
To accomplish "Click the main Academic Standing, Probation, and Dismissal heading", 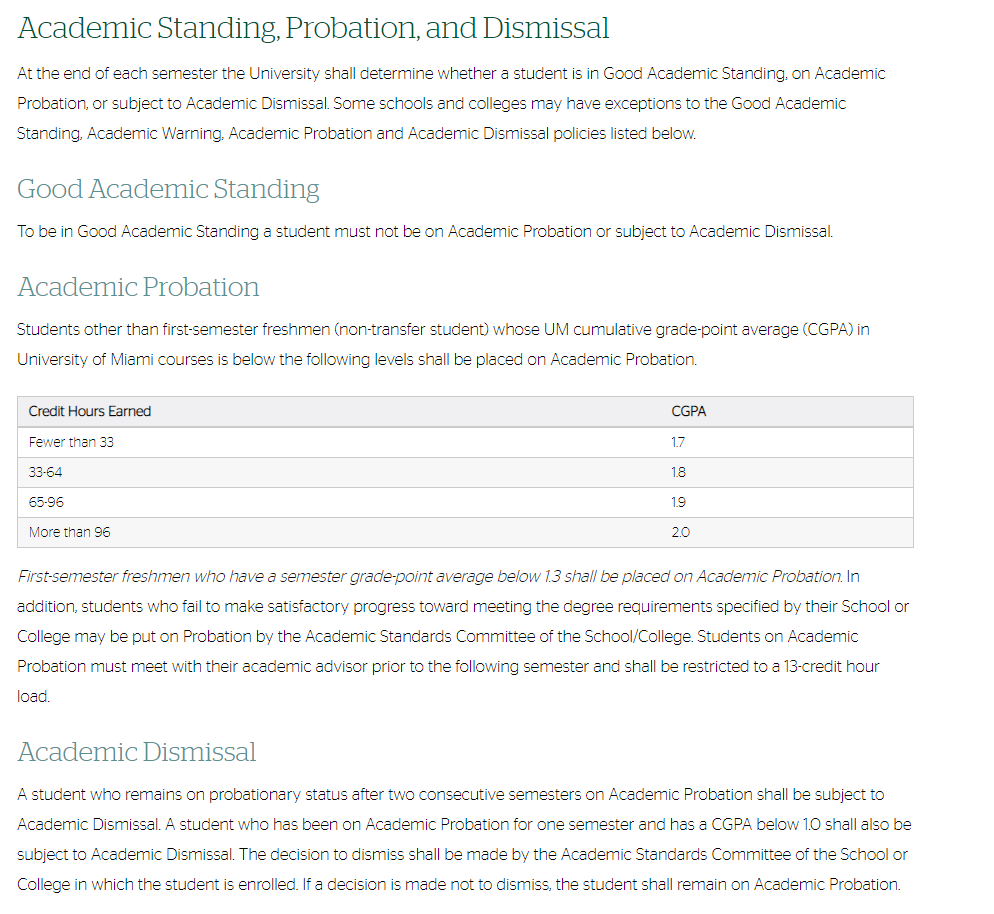I will 313,28.
